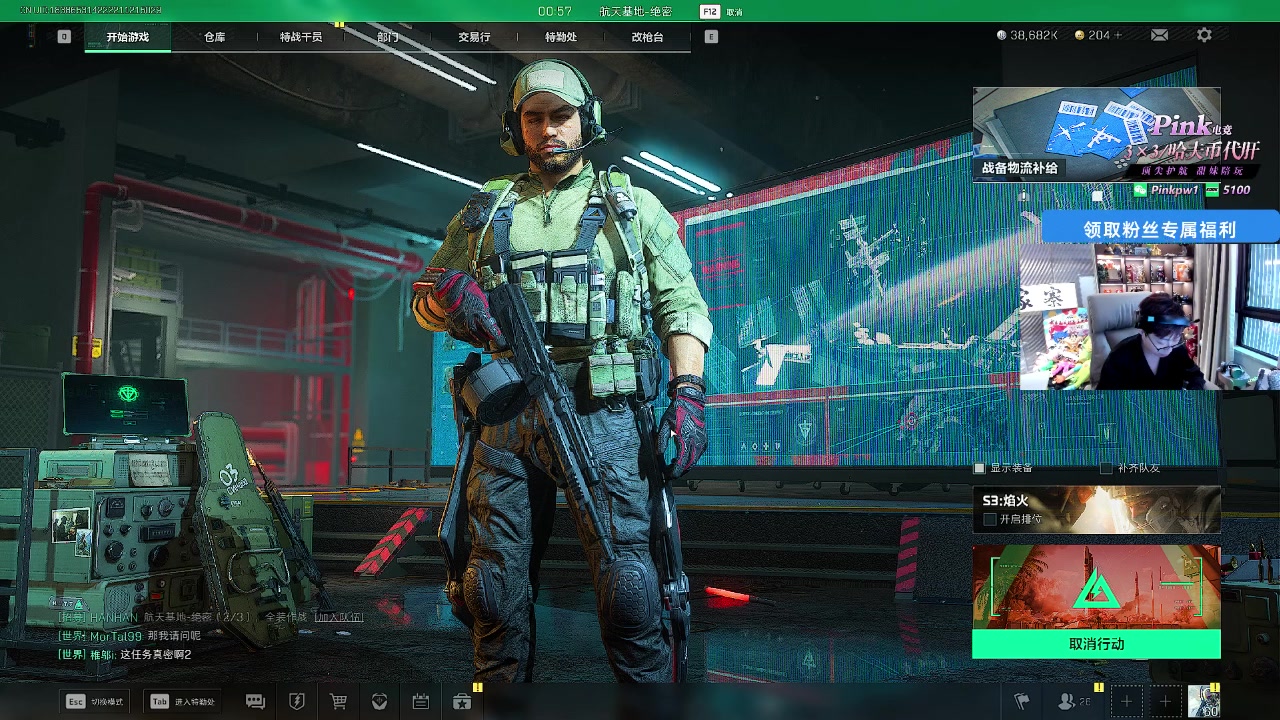1280x720 pixels.
Task: Open the S3:焰火 season banner
Action: click(x=1096, y=510)
